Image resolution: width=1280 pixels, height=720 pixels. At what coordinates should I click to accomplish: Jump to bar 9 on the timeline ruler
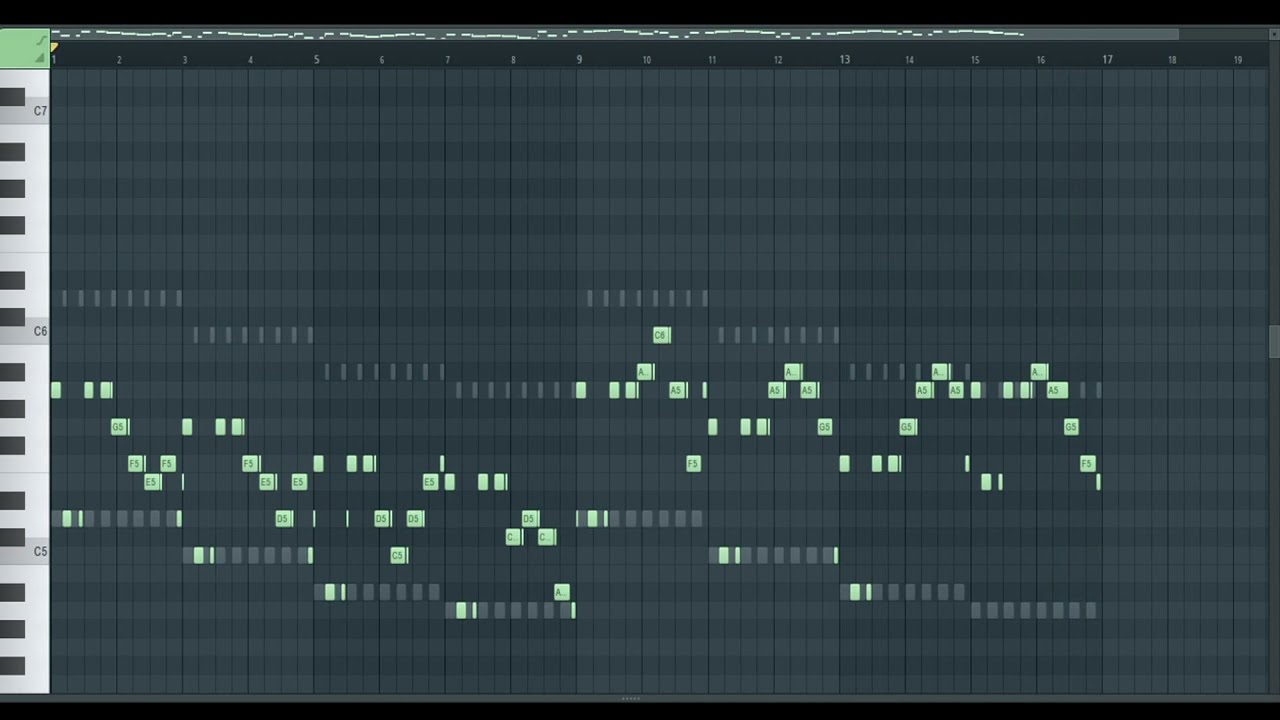click(x=579, y=60)
